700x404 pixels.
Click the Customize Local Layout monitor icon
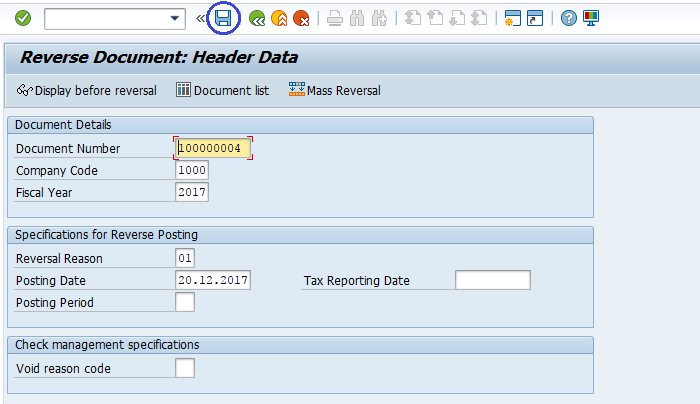tap(591, 18)
